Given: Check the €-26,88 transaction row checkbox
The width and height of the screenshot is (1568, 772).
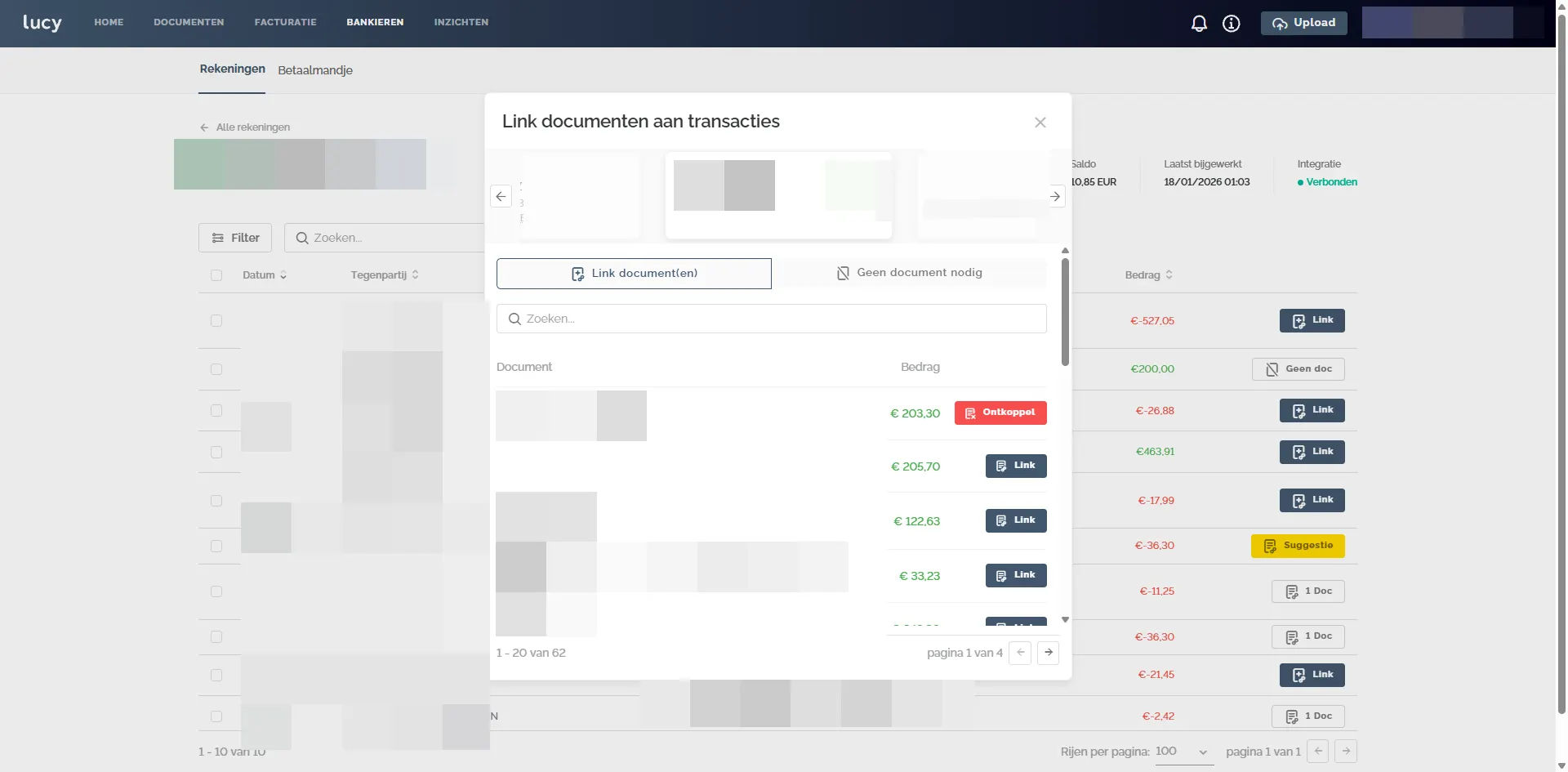Looking at the screenshot, I should [x=216, y=411].
